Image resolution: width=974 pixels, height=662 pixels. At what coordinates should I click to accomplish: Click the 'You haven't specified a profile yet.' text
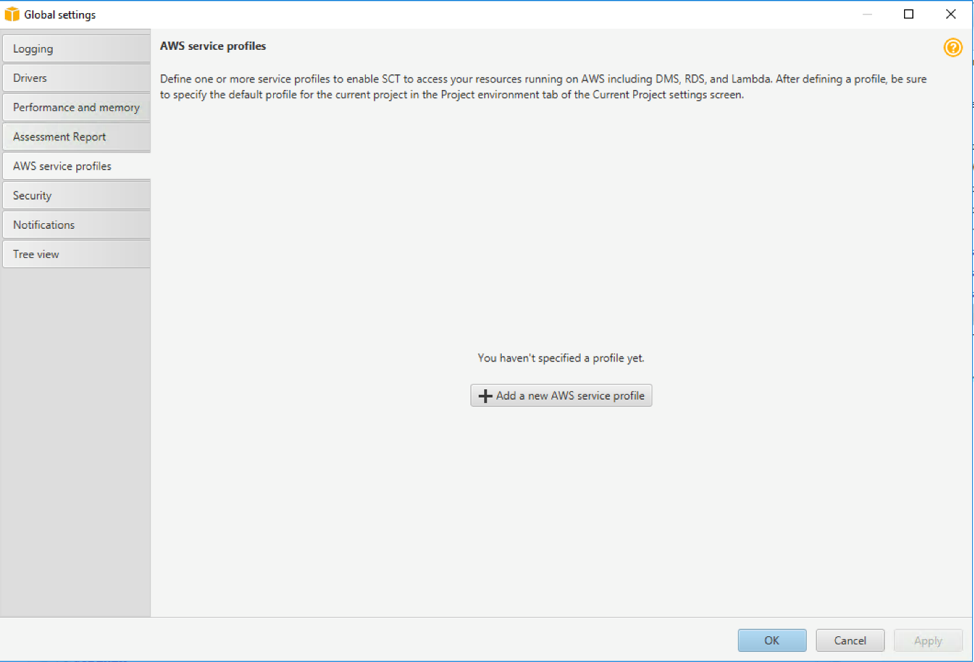click(561, 358)
